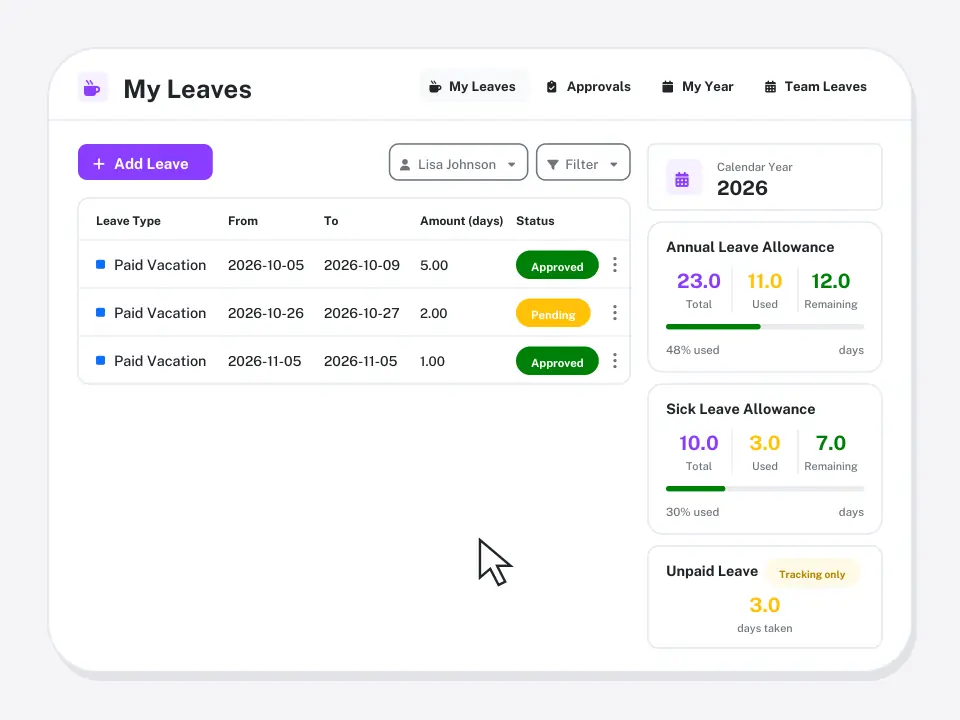This screenshot has height=720, width=960.
Task: Open the three-dot menu for the 2026-10-05 leave
Action: pyautogui.click(x=615, y=264)
